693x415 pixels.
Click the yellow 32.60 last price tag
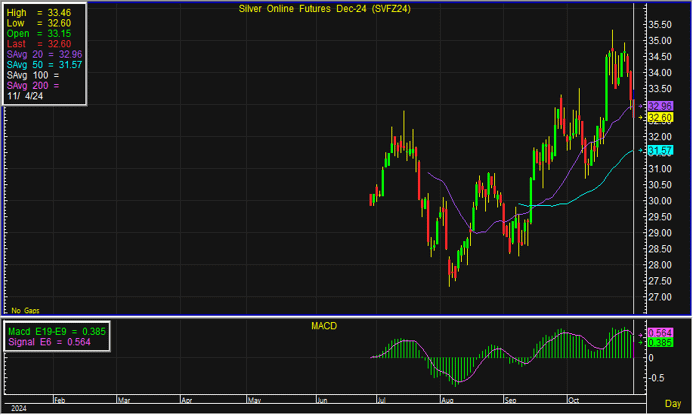660,117
